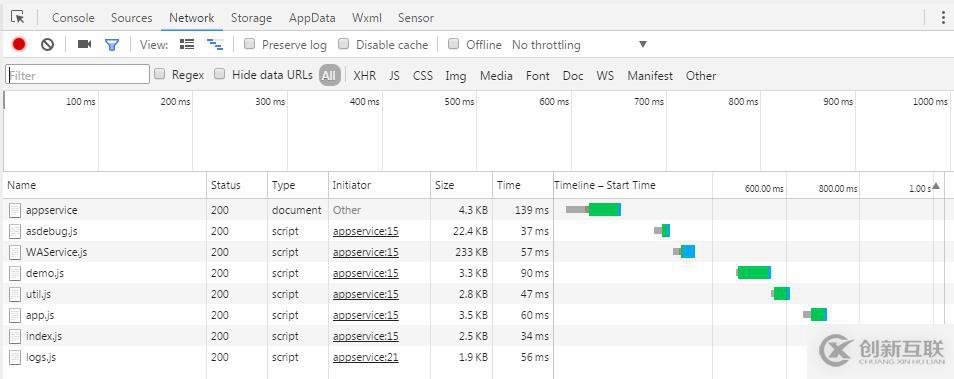Click the app.js file icon
The height and width of the screenshot is (379, 954).
click(x=15, y=315)
